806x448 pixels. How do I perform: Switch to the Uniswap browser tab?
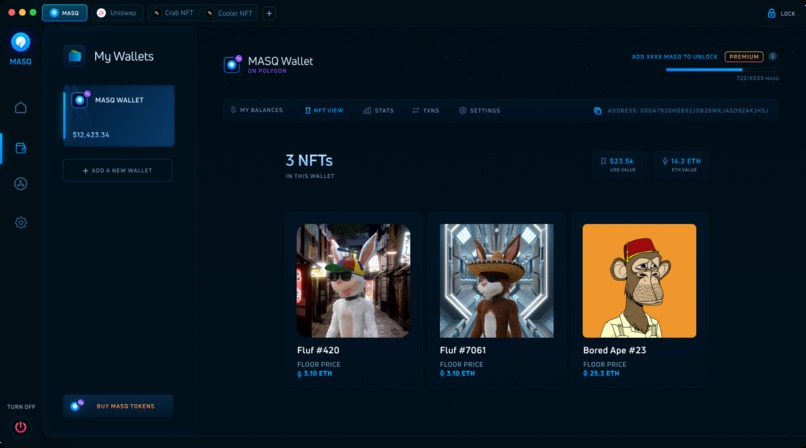118,13
